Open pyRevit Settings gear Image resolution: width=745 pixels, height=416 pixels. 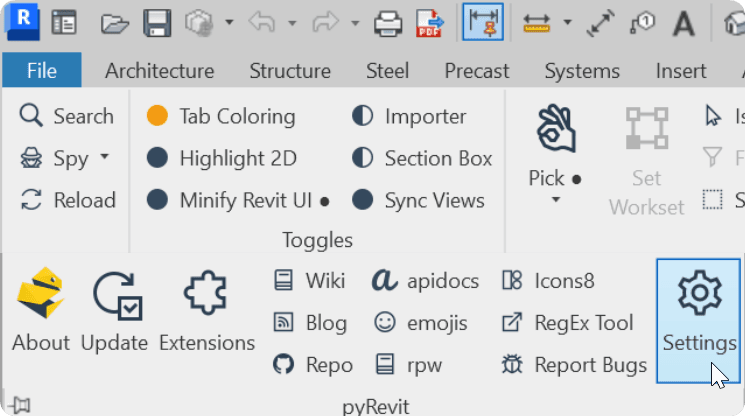pos(698,321)
